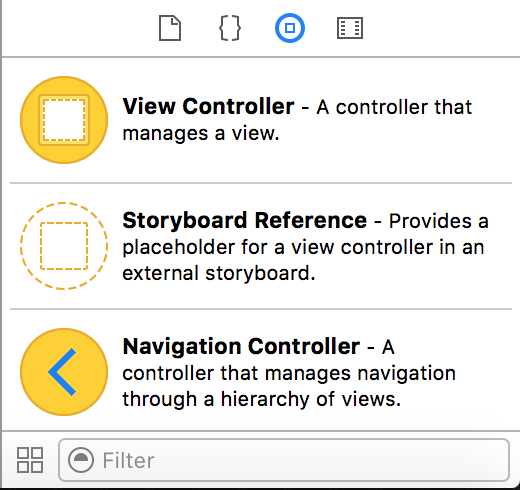This screenshot has width=520, height=490.
Task: Focus the Filter search field
Action: tap(284, 460)
